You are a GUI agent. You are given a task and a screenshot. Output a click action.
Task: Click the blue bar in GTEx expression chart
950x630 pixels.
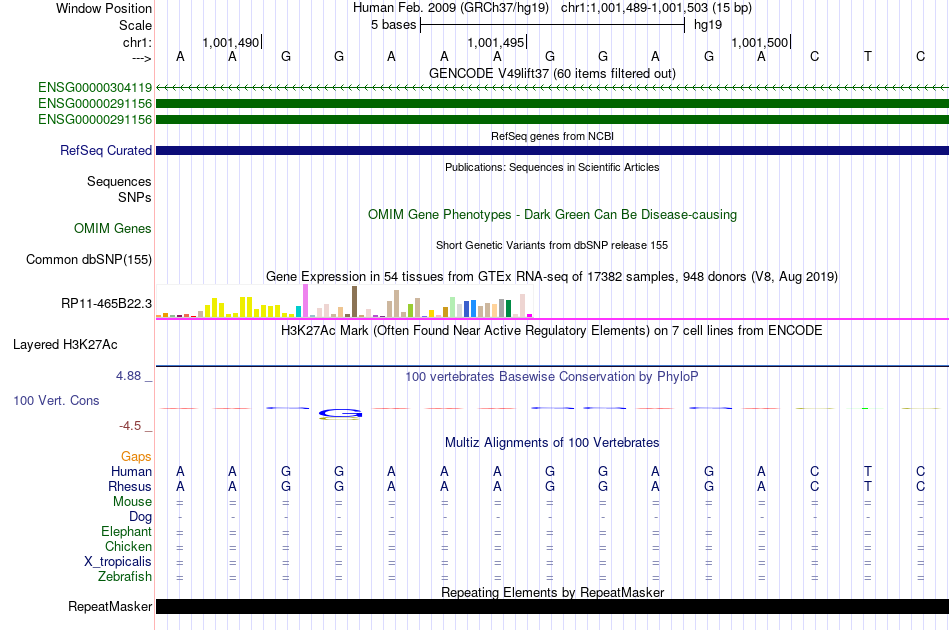pos(473,309)
